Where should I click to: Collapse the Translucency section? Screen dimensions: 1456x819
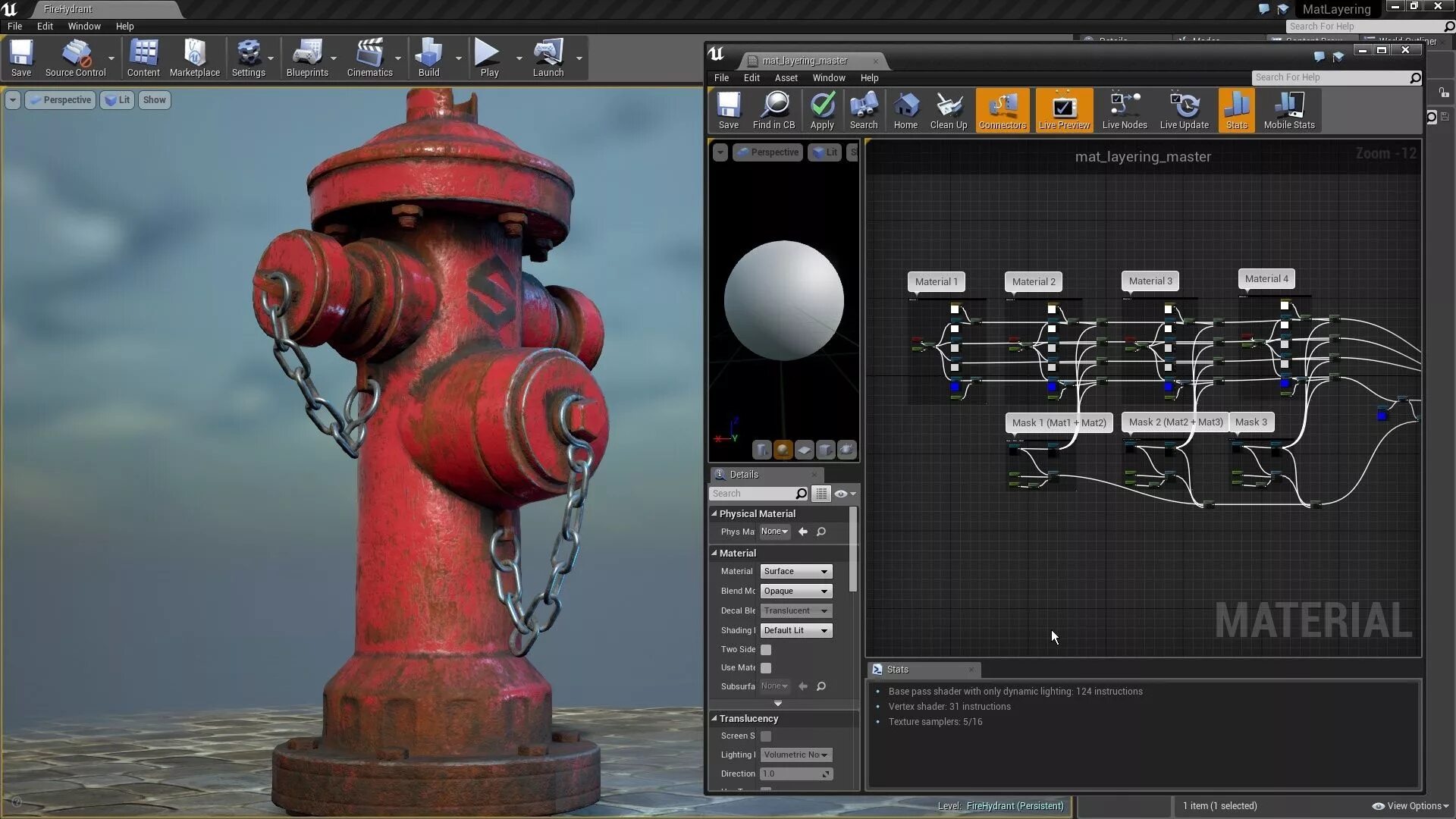[x=714, y=718]
